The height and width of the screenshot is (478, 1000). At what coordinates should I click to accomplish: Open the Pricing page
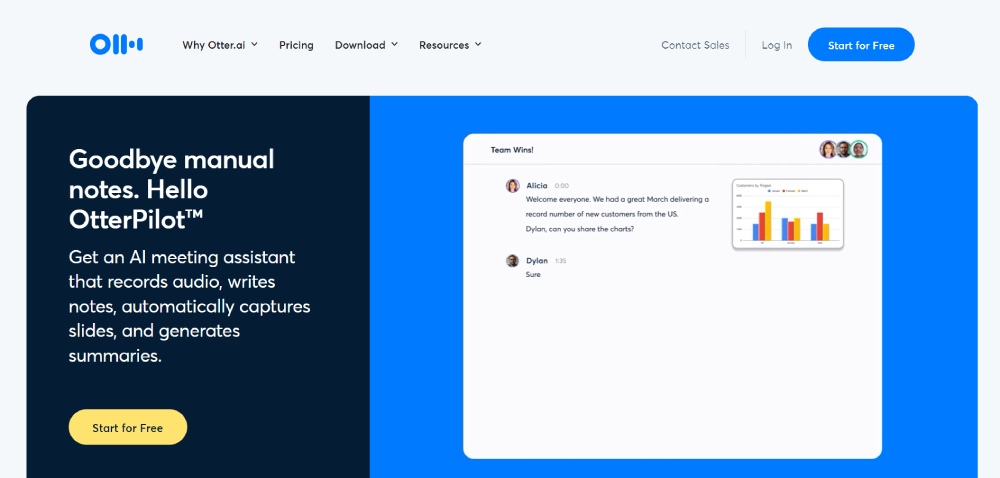[296, 45]
